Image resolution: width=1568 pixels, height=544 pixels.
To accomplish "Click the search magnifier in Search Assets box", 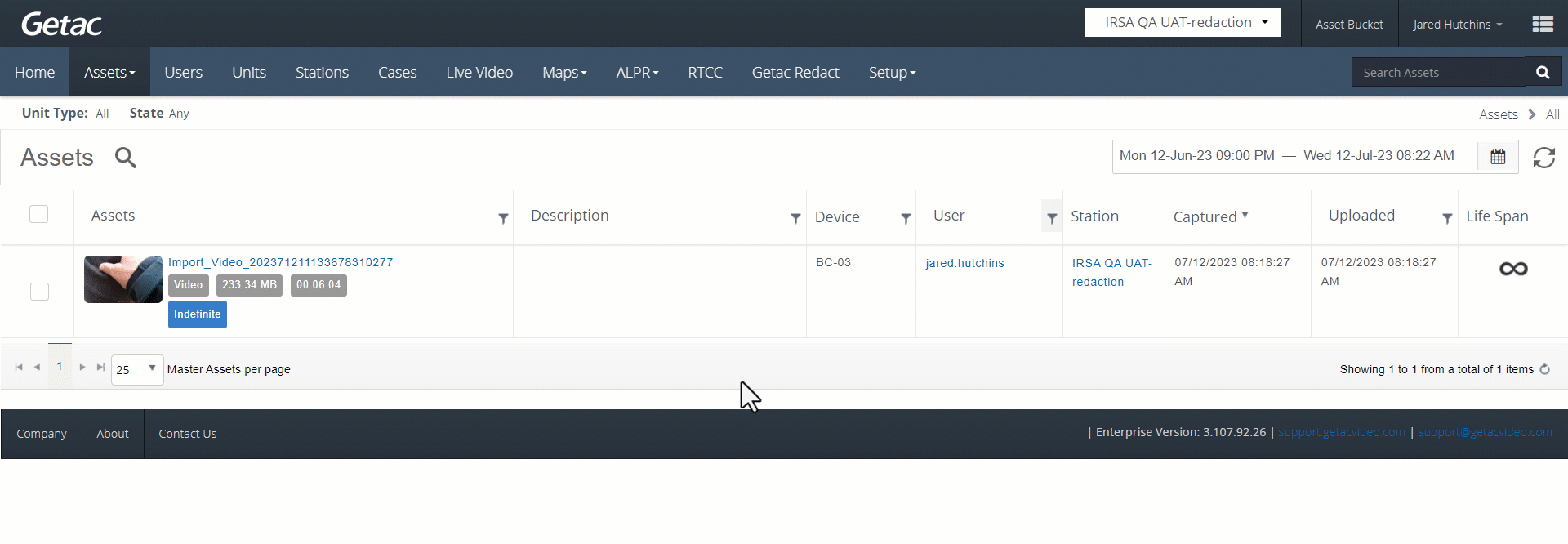I will (x=1543, y=72).
